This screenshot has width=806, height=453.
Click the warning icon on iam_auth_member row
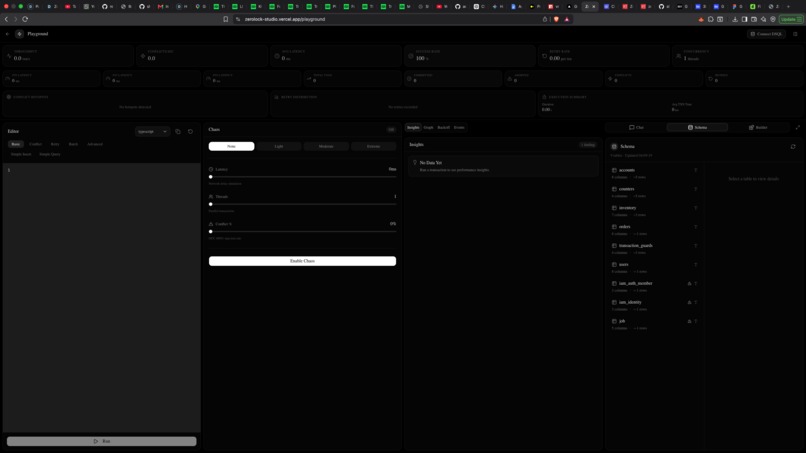click(689, 283)
